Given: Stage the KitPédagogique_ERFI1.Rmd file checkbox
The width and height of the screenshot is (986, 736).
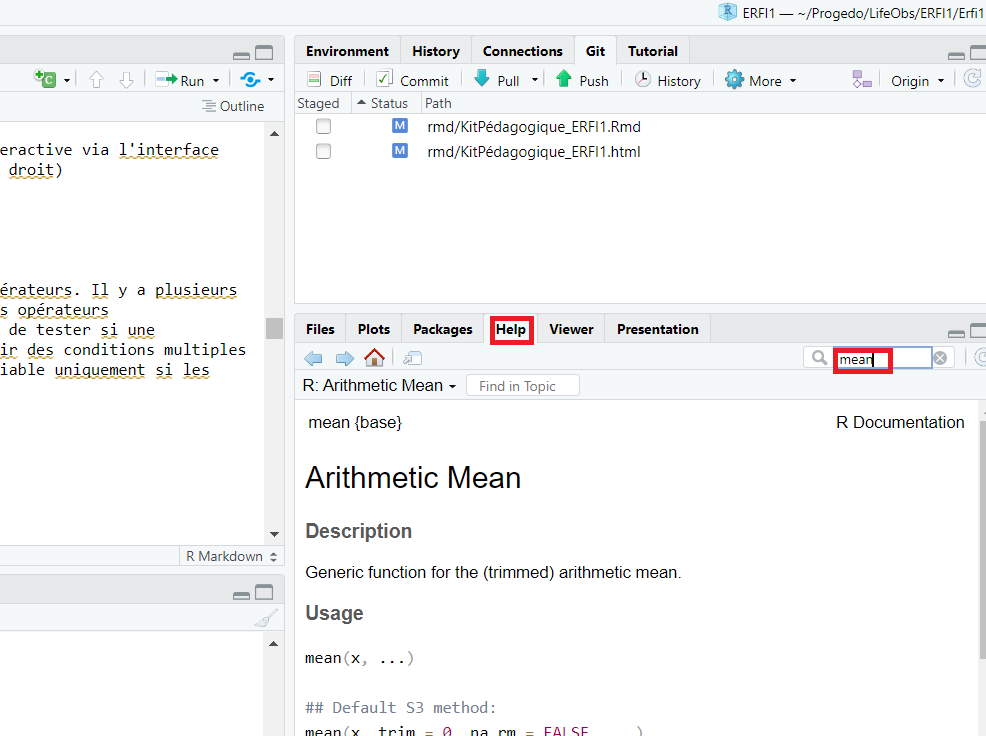Looking at the screenshot, I should click(323, 126).
